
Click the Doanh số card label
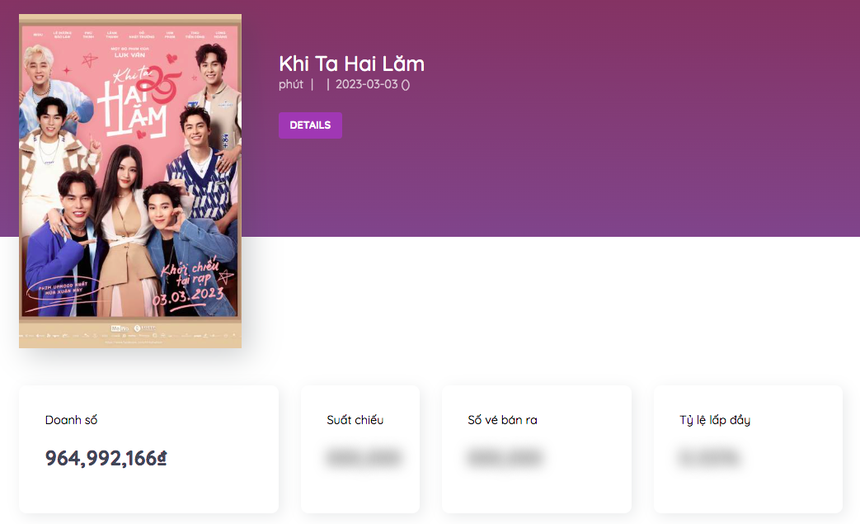(71, 420)
